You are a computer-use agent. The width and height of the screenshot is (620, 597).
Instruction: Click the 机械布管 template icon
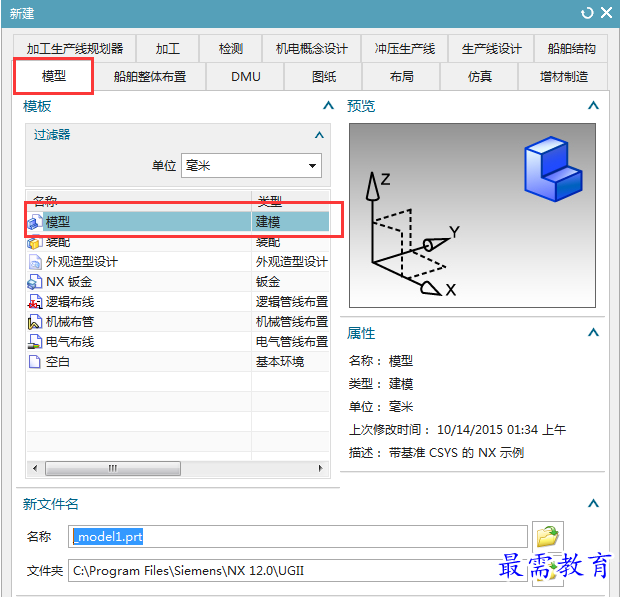click(x=35, y=322)
